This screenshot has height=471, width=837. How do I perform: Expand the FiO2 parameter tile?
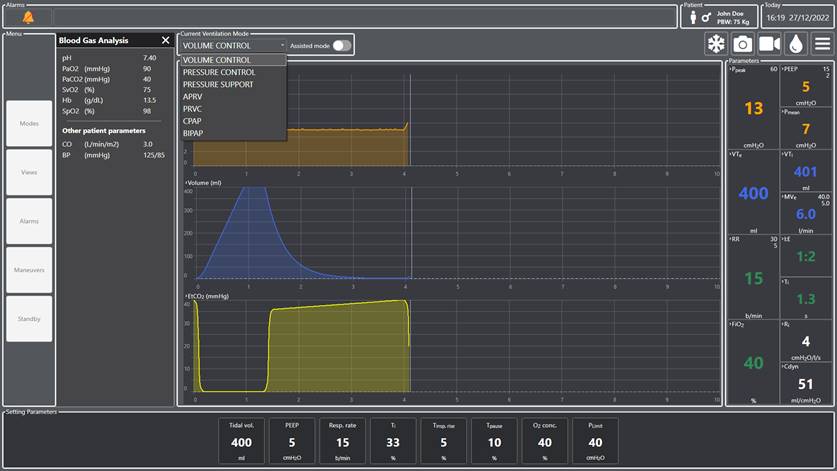[753, 362]
